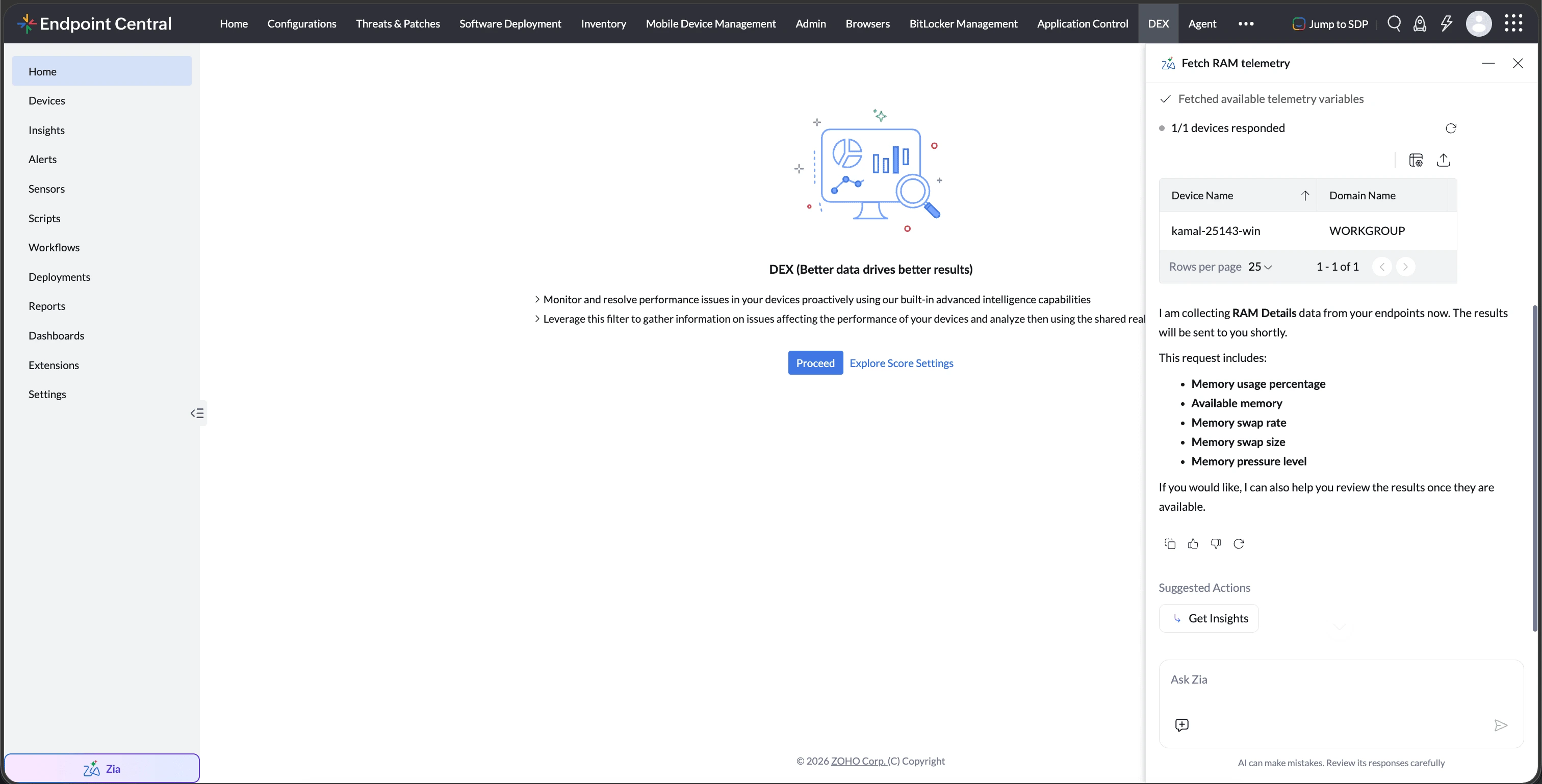Viewport: 1542px width, 784px height.
Task: Close the Fetch RAM telemetry panel
Action: (x=1518, y=63)
